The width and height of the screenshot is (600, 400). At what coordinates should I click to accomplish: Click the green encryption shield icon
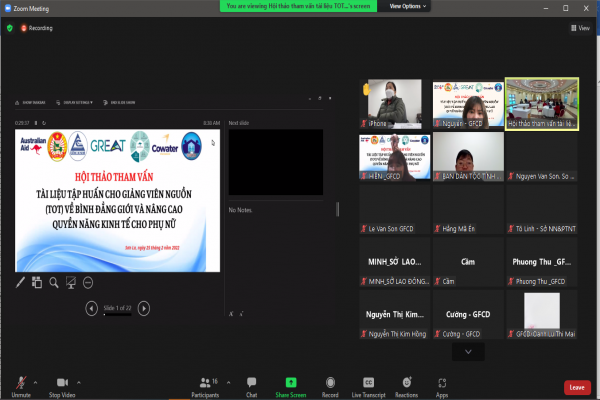pos(10,28)
